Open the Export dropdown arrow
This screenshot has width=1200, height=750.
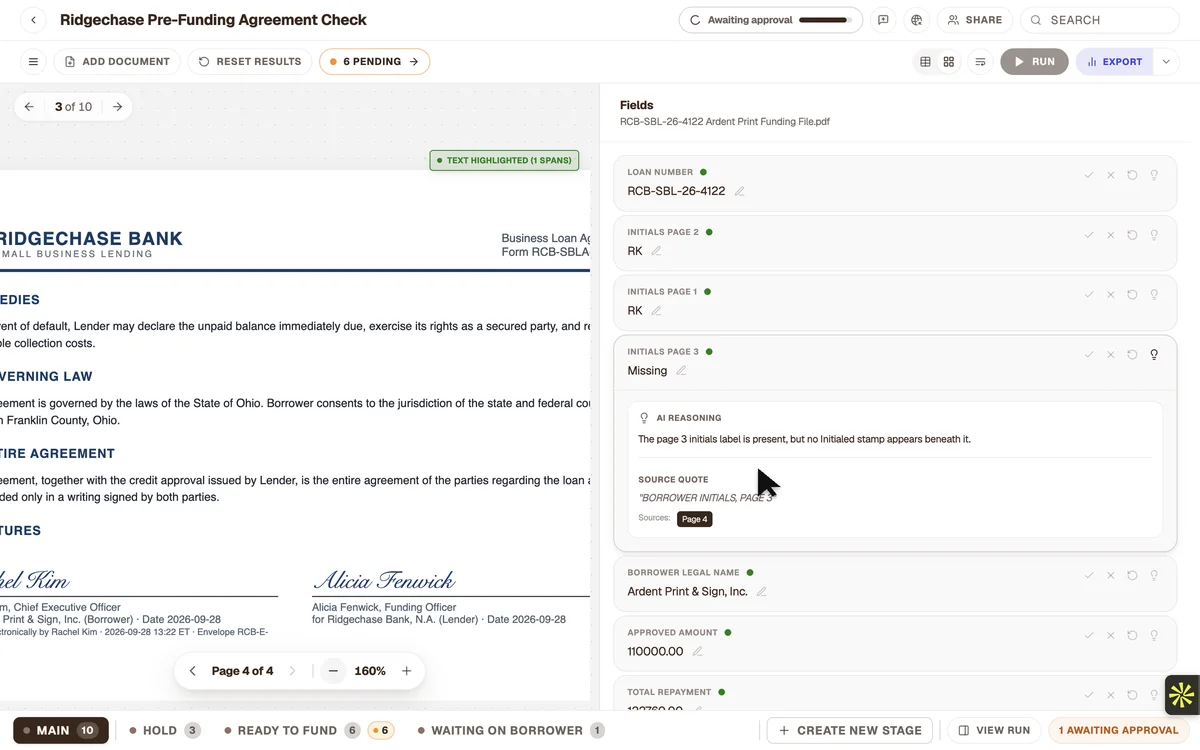1166,62
